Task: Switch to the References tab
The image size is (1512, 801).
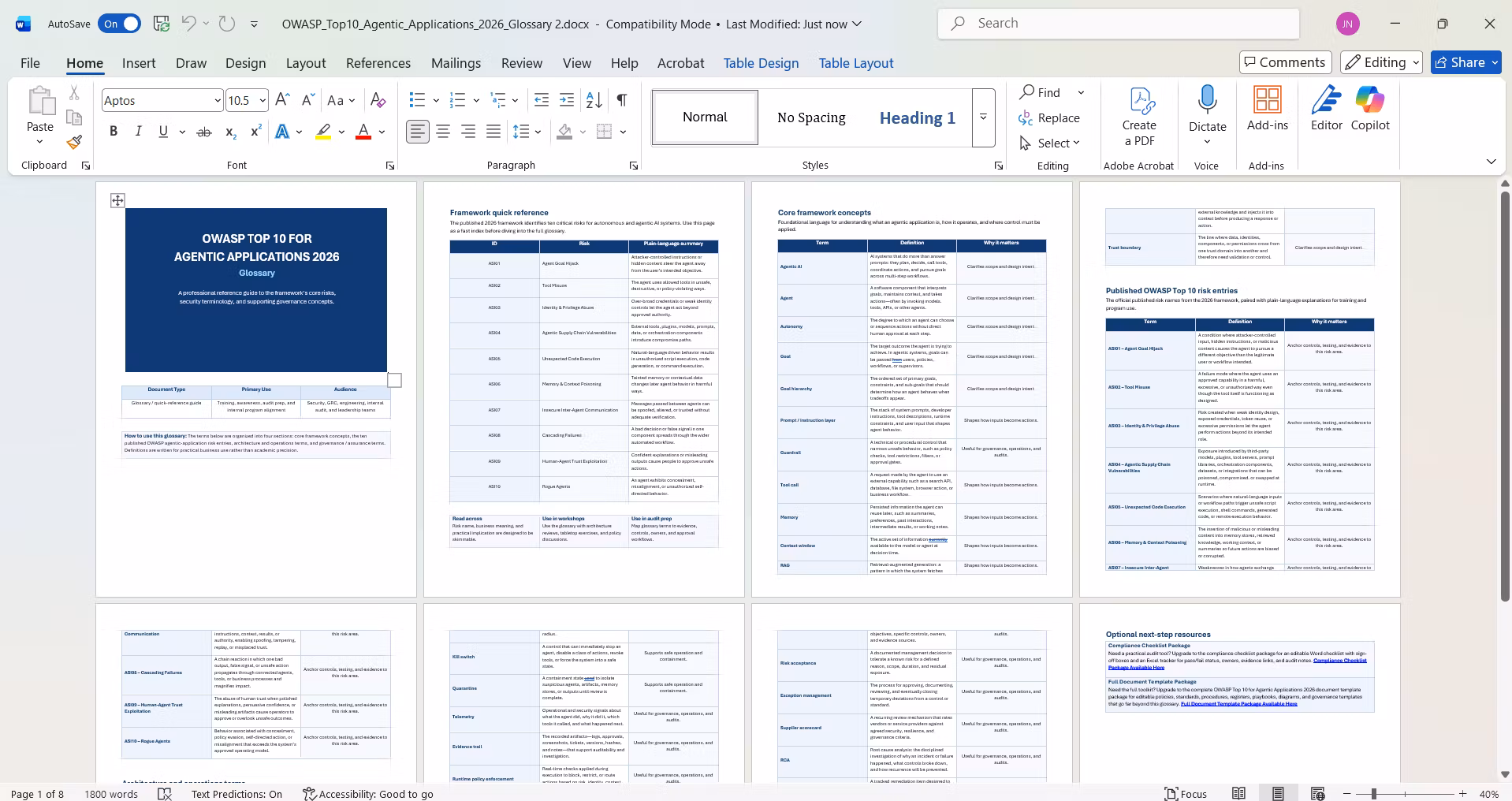Action: tap(378, 63)
